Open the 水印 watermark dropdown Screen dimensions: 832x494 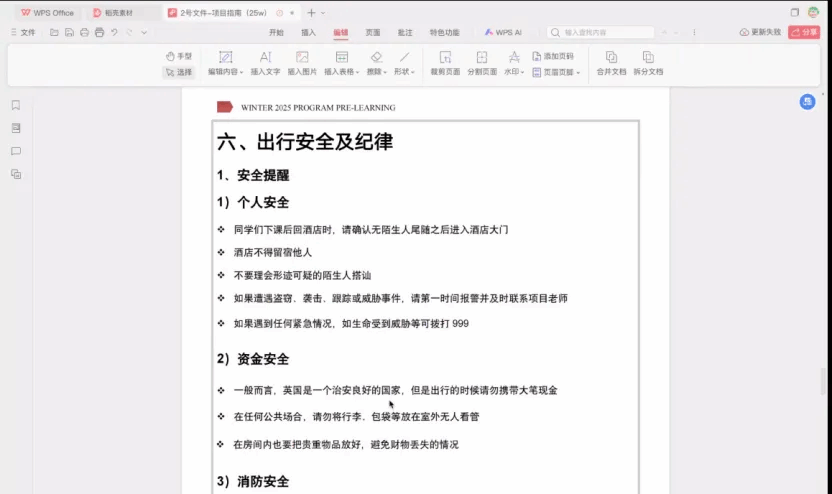coord(514,72)
